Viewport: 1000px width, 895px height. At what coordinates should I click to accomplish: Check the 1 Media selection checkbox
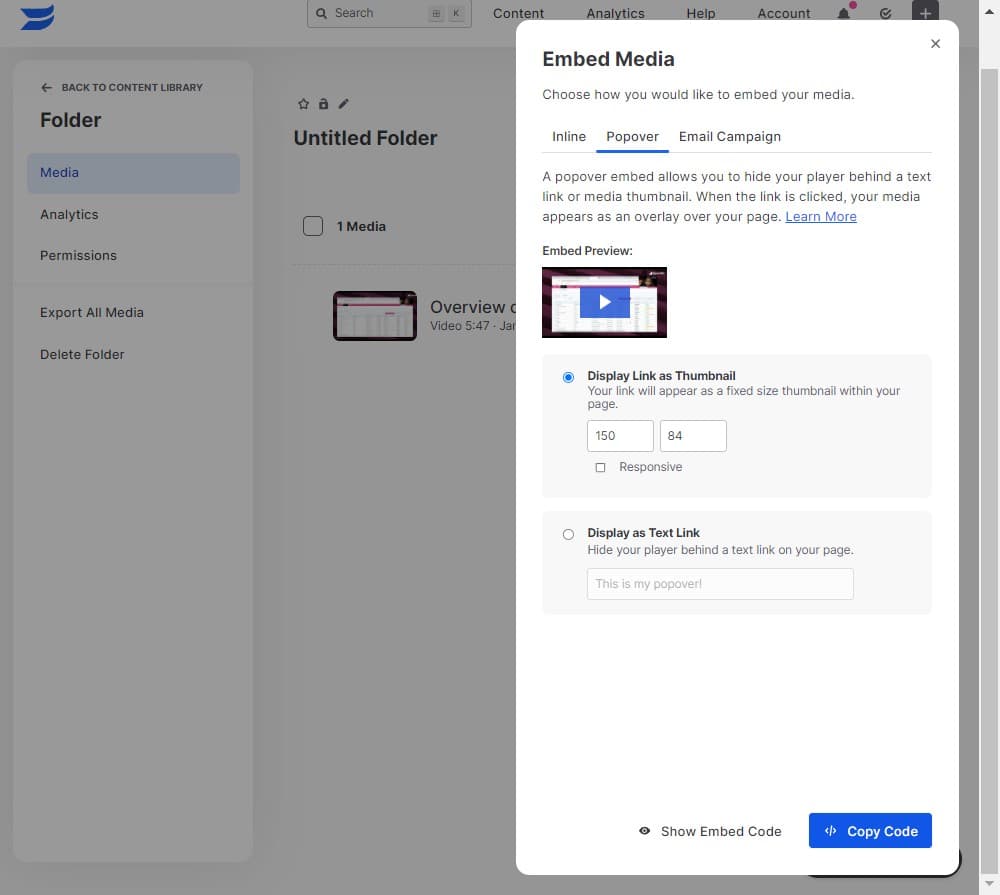coord(313,226)
